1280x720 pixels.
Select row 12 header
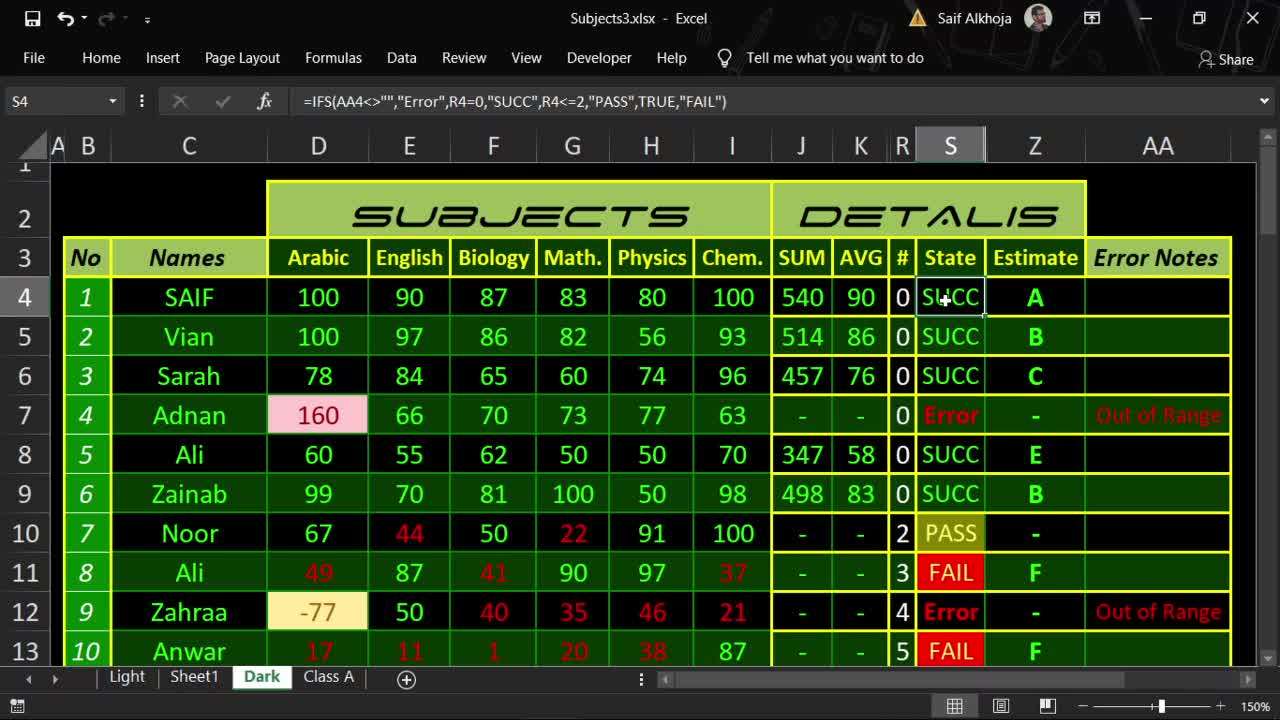[25, 612]
